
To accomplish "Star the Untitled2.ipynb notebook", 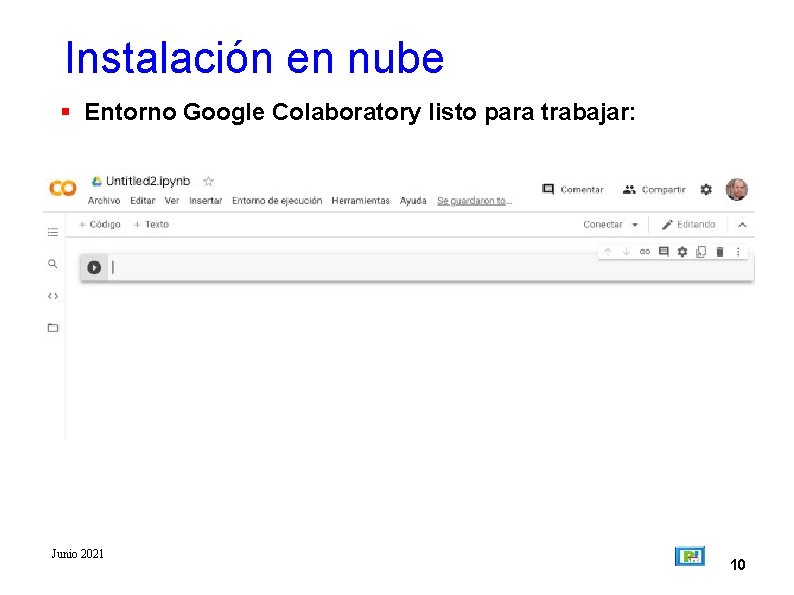I will 208,181.
